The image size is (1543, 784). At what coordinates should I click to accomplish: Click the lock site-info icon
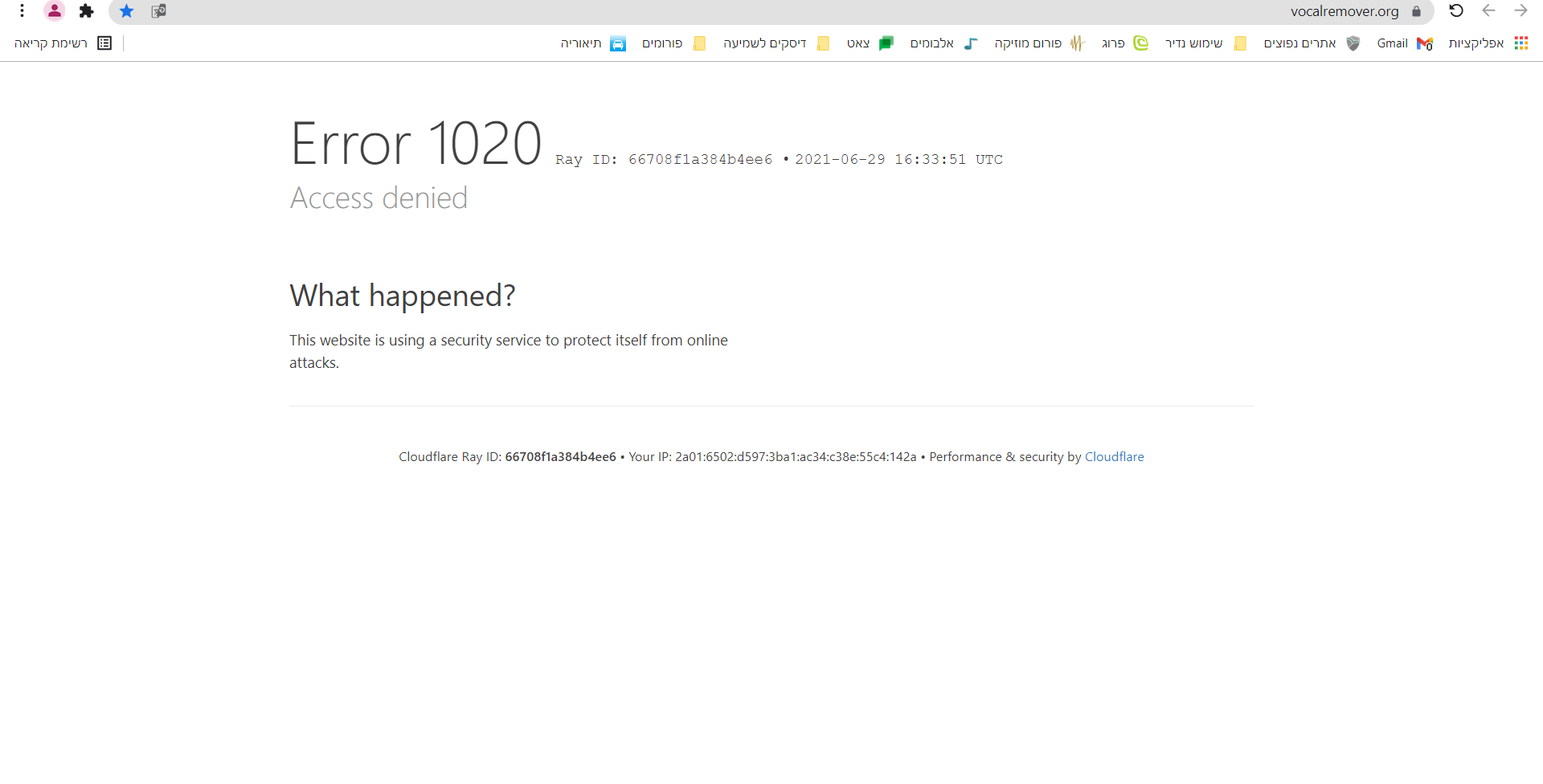tap(1416, 11)
